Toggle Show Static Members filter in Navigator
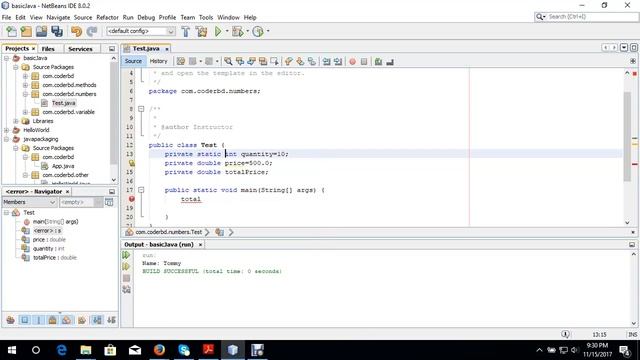 pos(39,320)
